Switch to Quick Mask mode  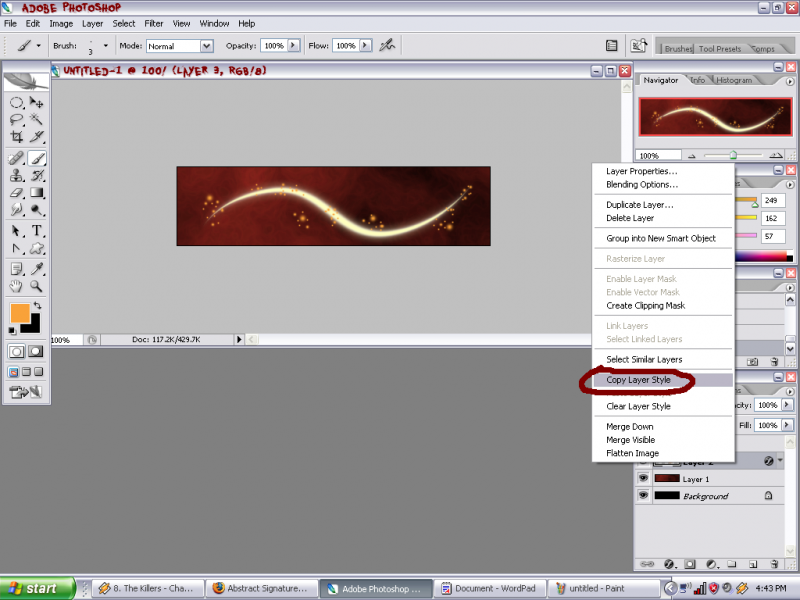[x=36, y=352]
